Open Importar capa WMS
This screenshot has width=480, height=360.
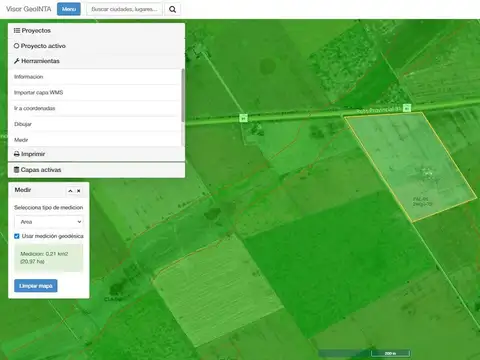(x=94, y=92)
